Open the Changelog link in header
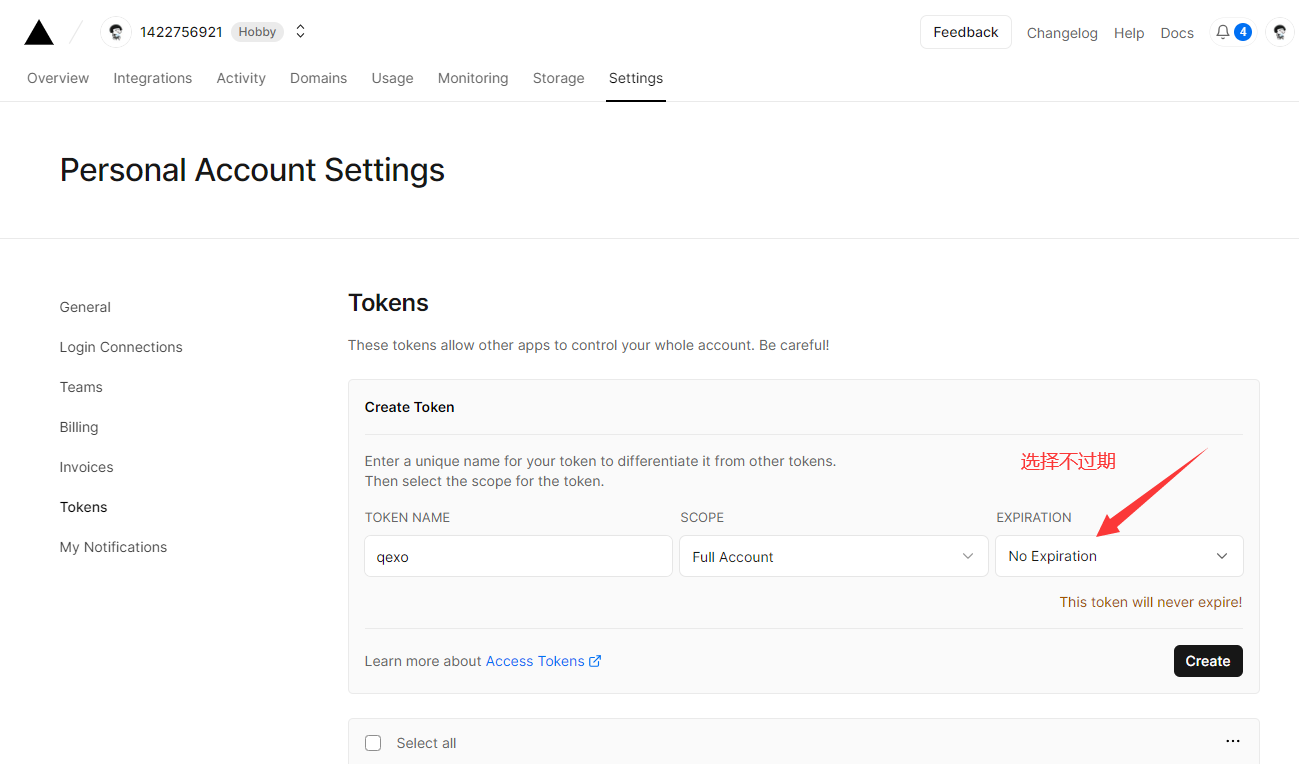The image size is (1299, 764). coord(1062,33)
